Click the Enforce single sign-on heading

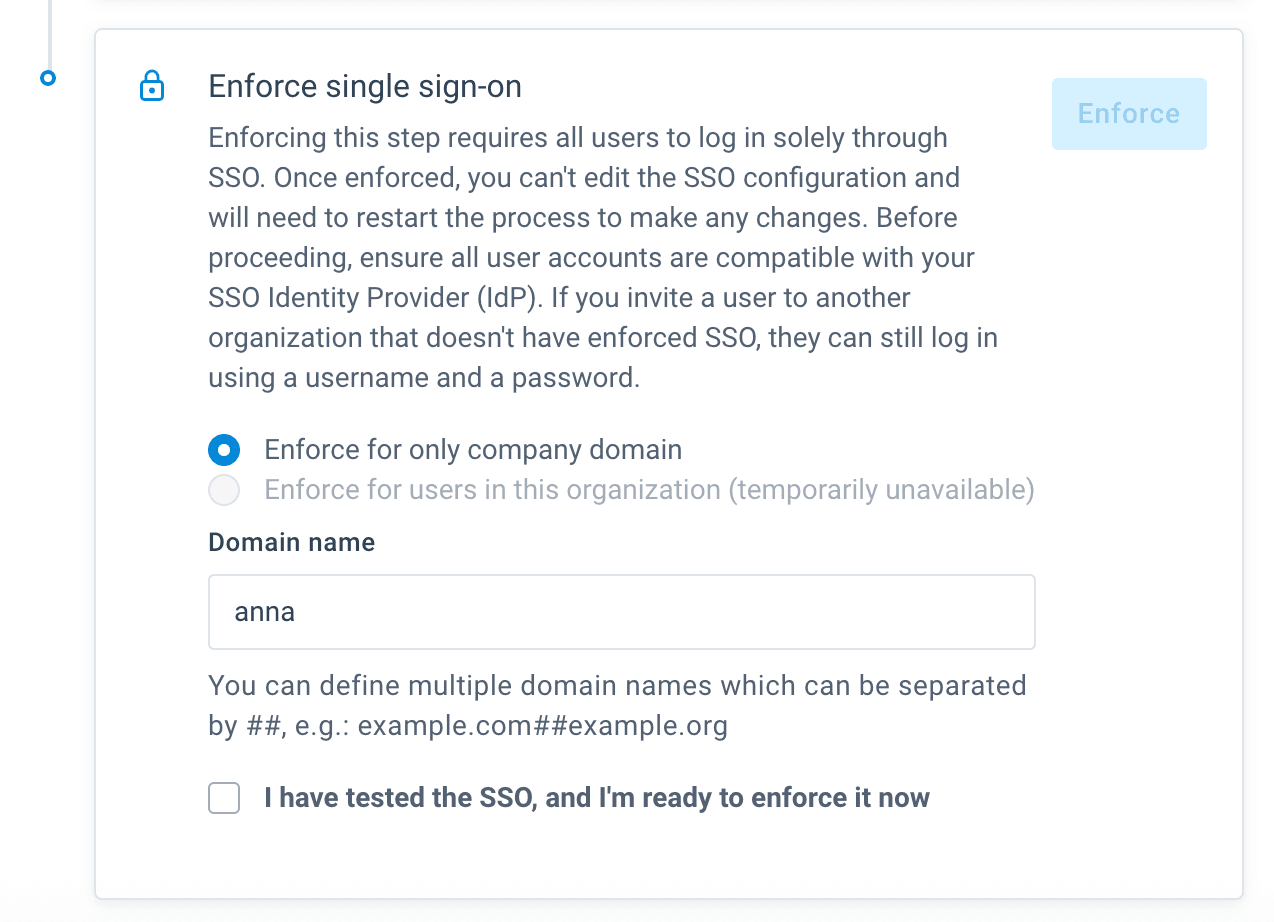tap(364, 87)
